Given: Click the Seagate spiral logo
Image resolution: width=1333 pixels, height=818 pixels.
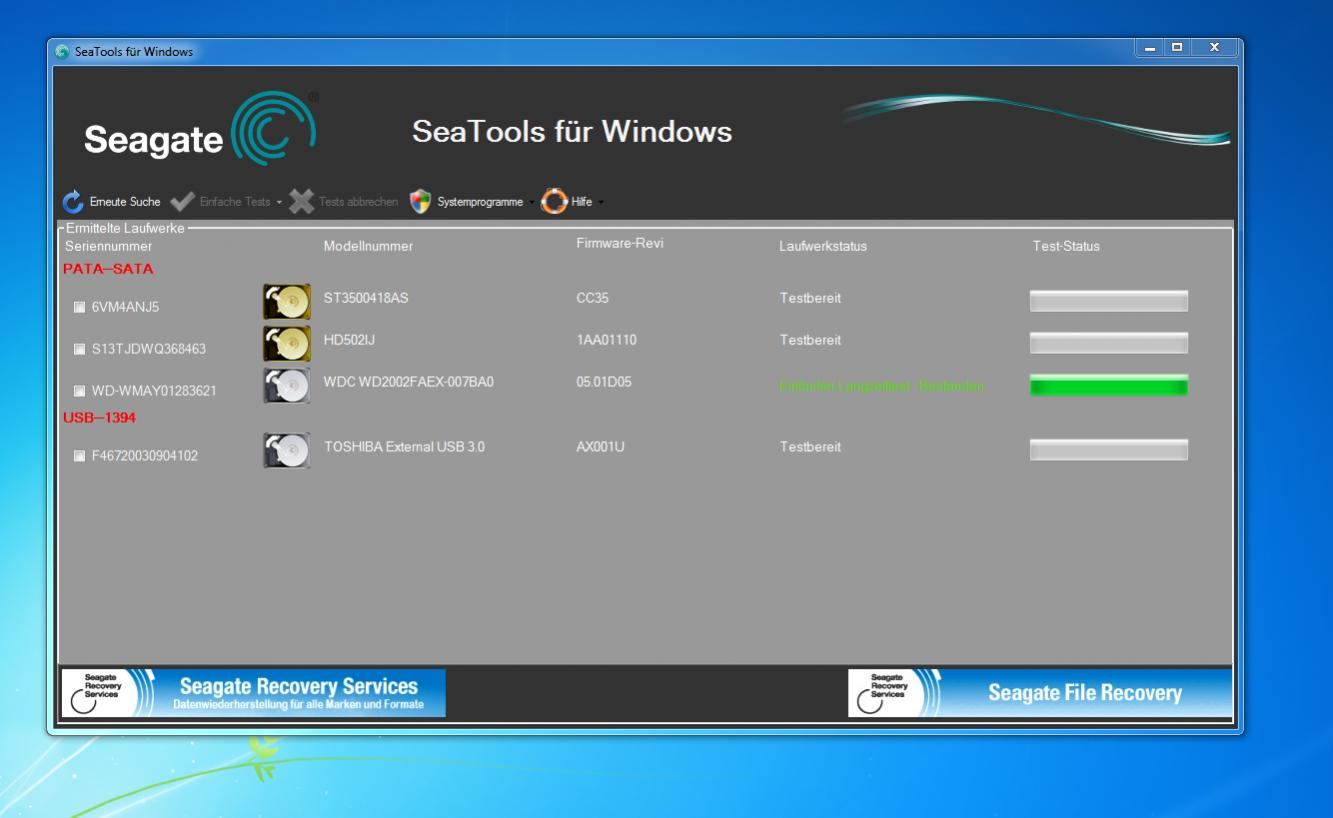Looking at the screenshot, I should [x=274, y=130].
